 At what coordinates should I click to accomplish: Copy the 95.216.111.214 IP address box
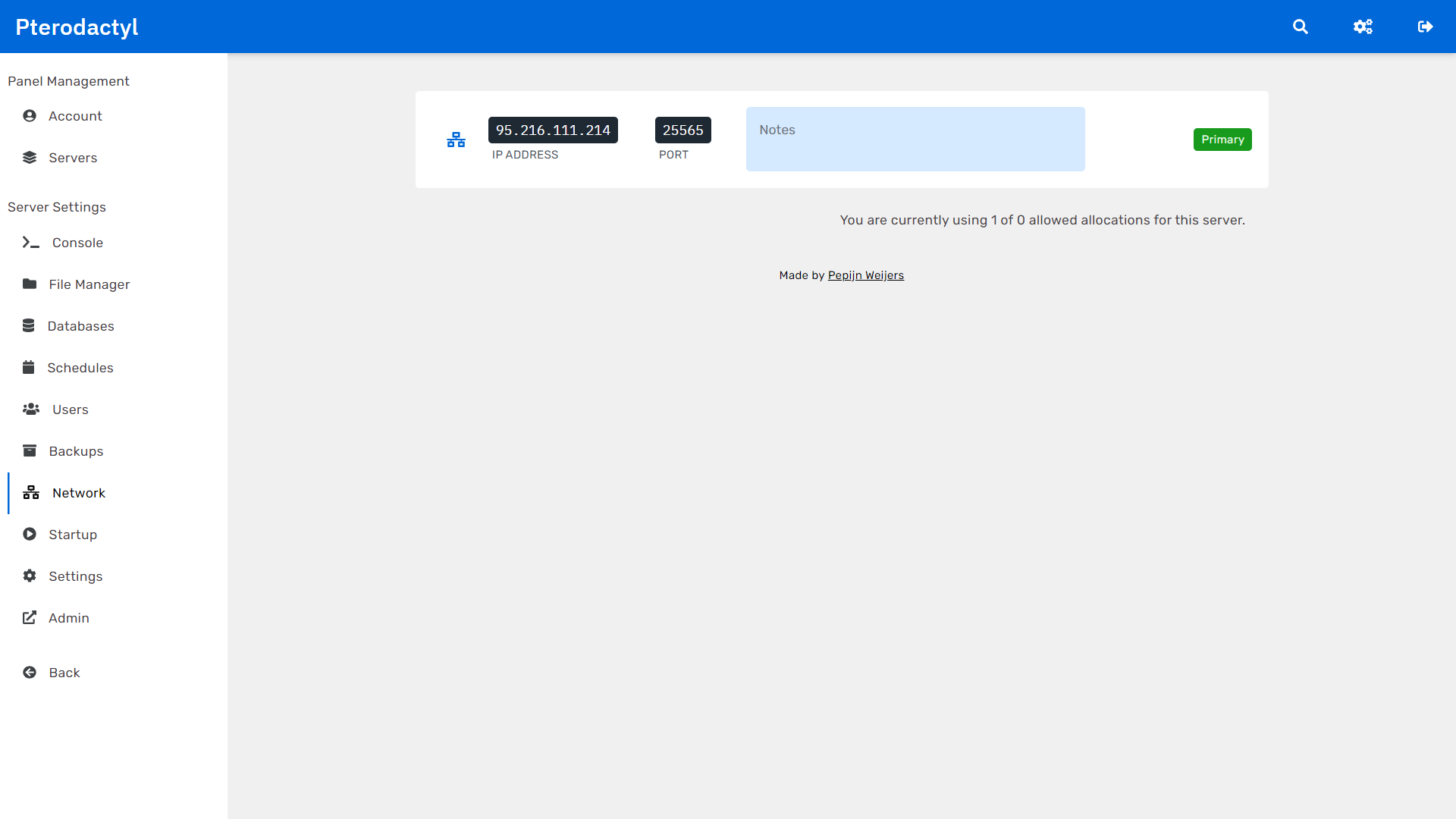(x=553, y=130)
